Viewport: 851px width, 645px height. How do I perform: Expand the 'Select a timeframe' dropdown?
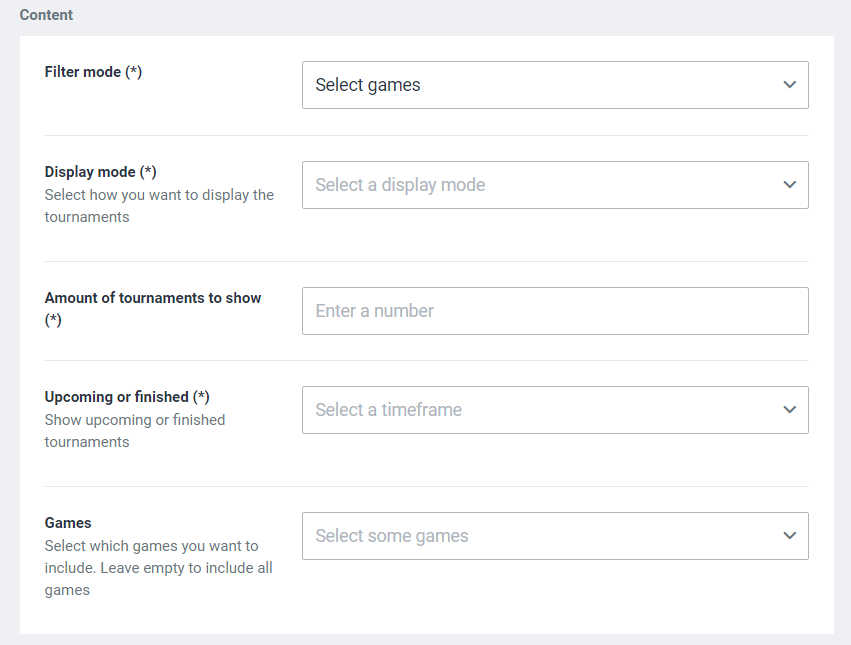[540, 410]
